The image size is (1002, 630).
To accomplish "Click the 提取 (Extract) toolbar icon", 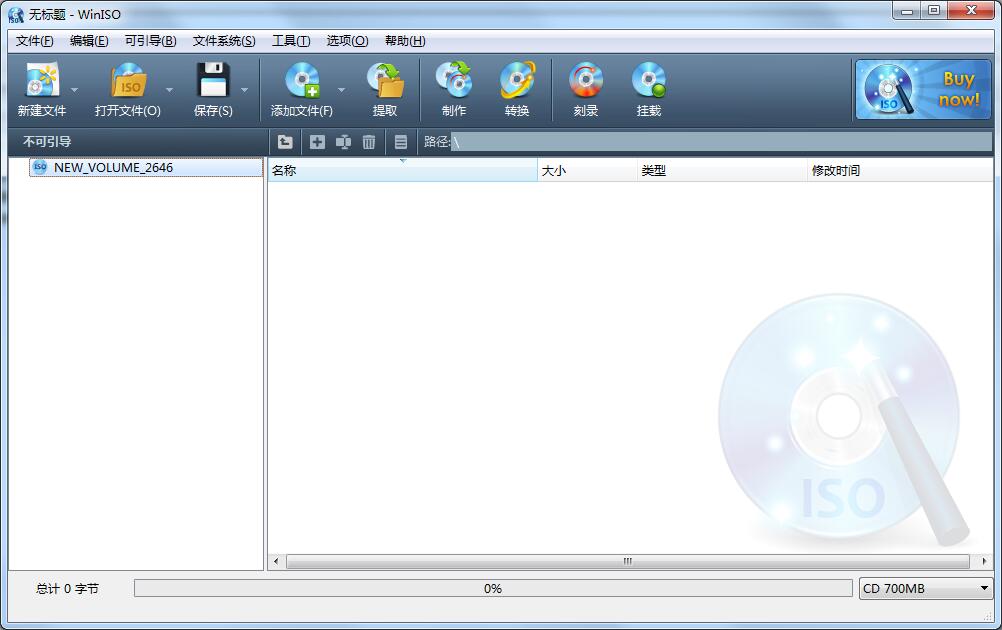I will point(385,81).
